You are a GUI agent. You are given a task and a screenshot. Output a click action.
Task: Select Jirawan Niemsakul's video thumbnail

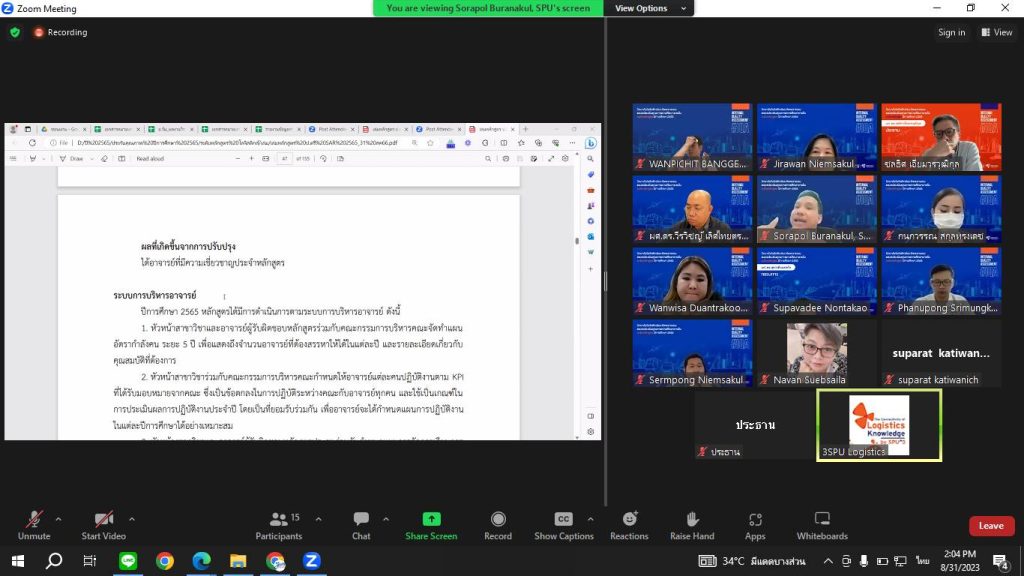pyautogui.click(x=817, y=137)
